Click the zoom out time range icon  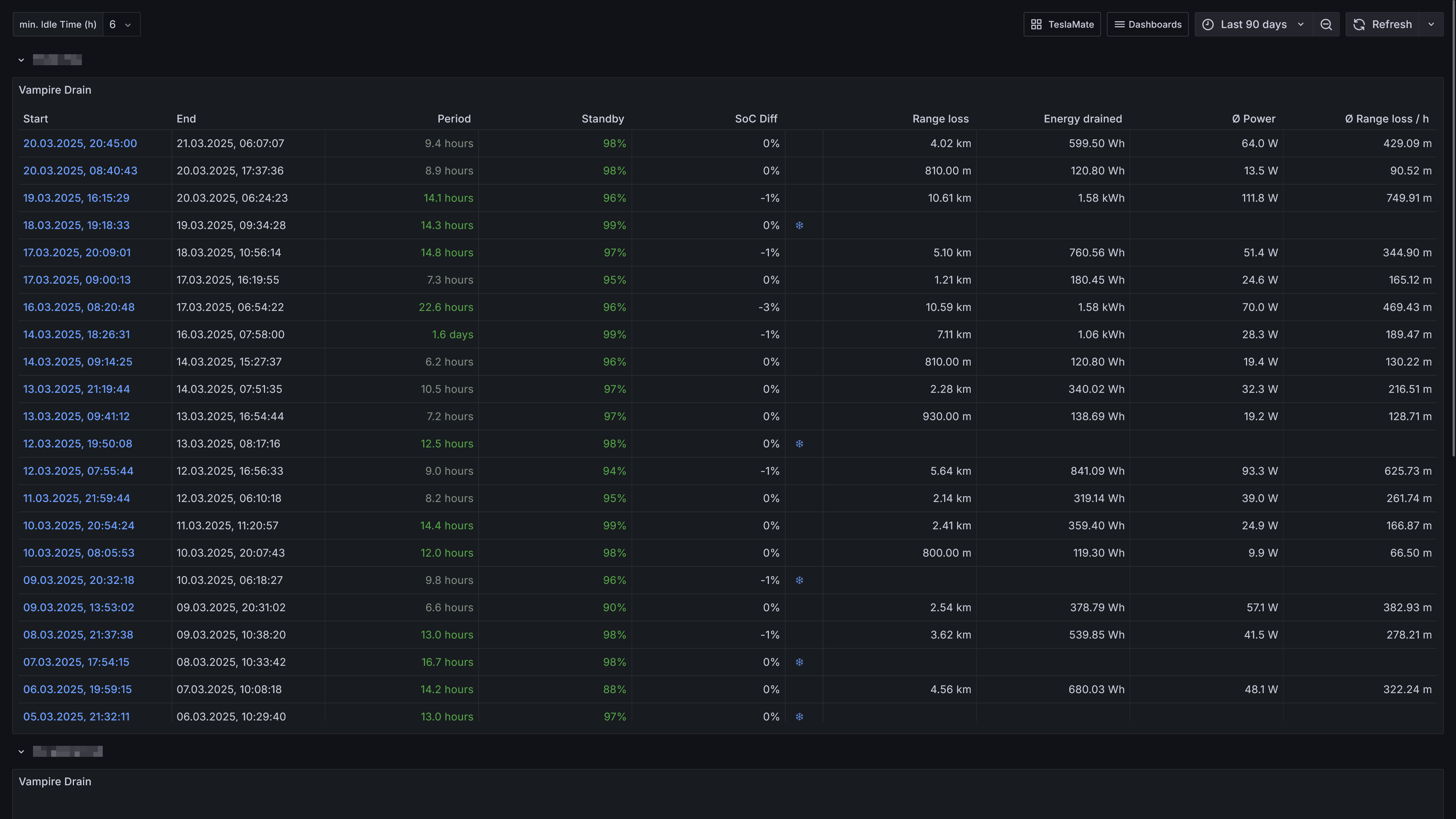coord(1326,24)
